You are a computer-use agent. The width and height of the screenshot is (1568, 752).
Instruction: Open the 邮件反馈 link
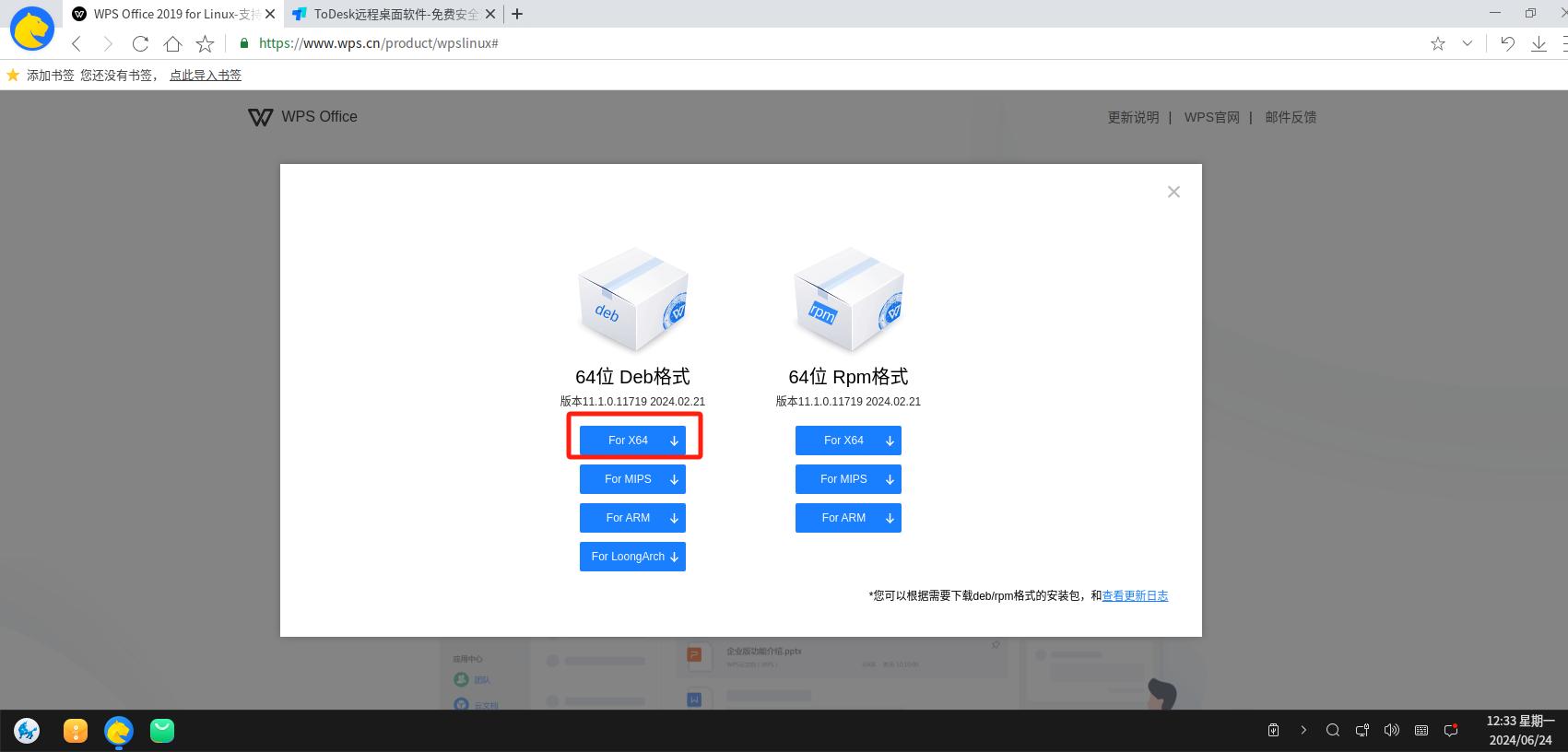[1291, 117]
